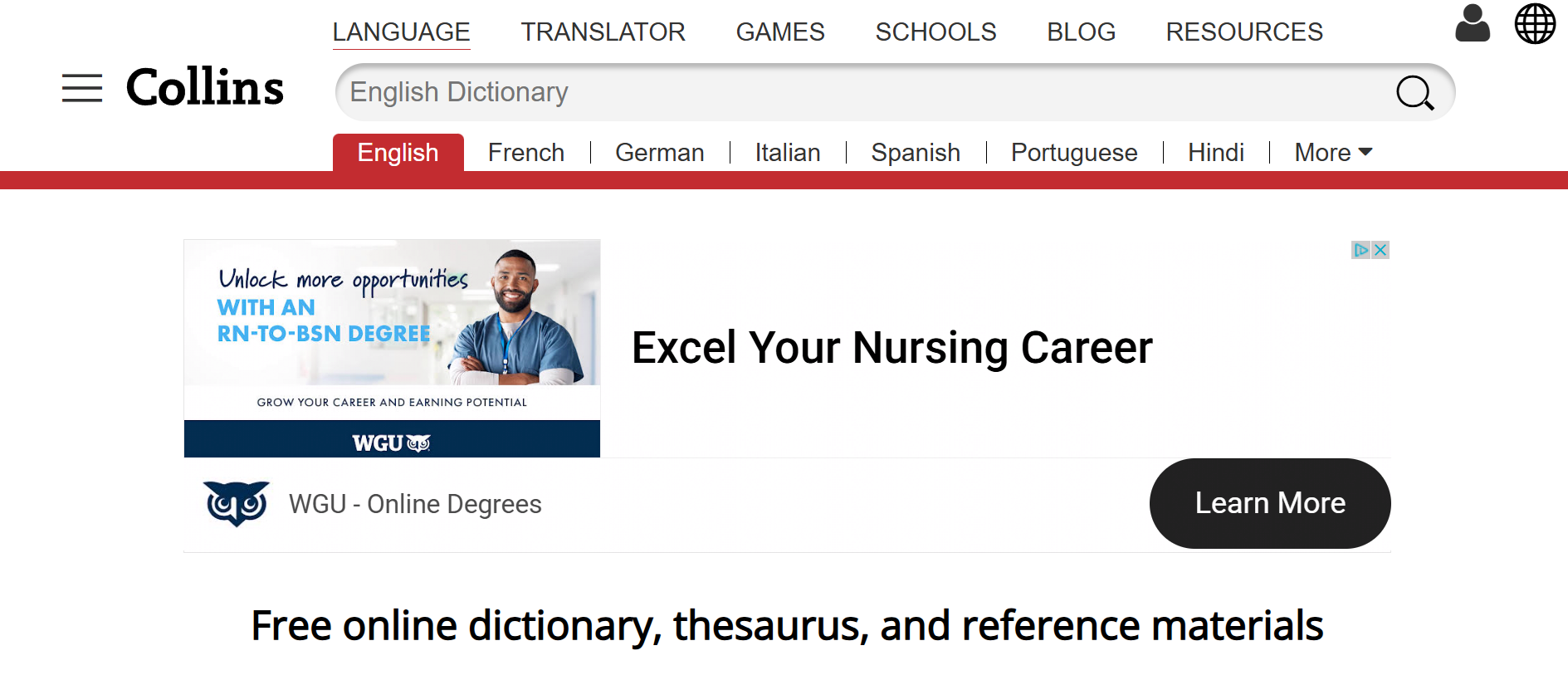Go to Collins home logo
This screenshot has width=1568, height=675.
[x=205, y=87]
